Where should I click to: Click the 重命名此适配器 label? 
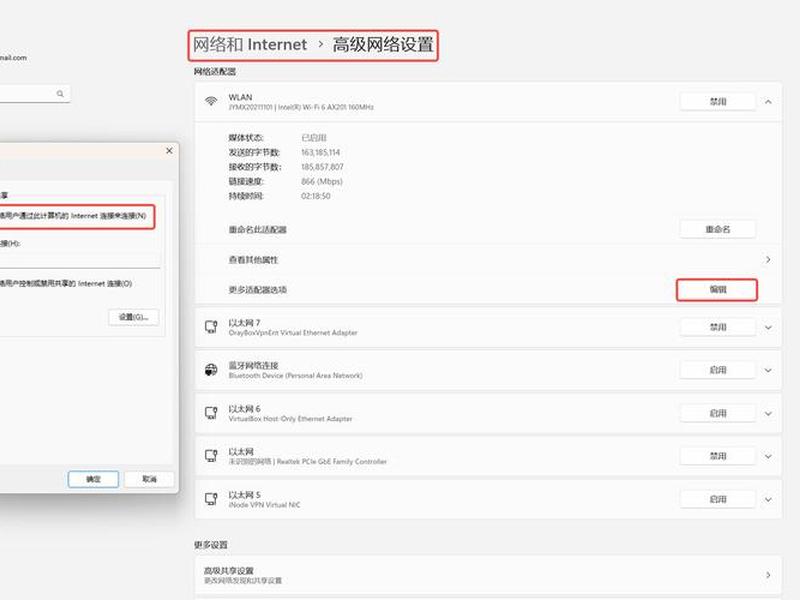pos(258,230)
